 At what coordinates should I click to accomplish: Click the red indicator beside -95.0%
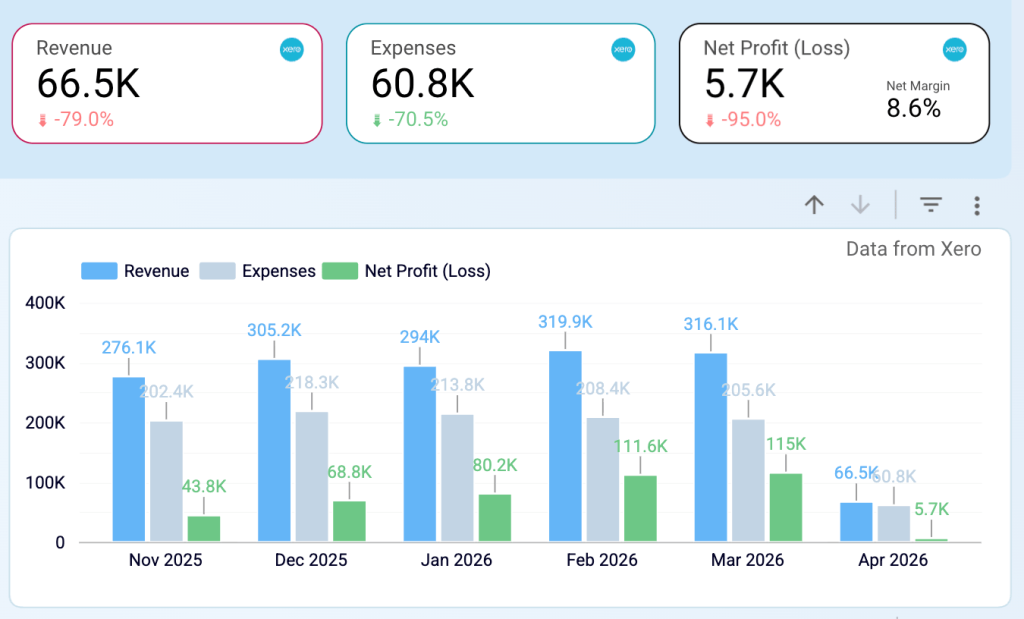709,118
